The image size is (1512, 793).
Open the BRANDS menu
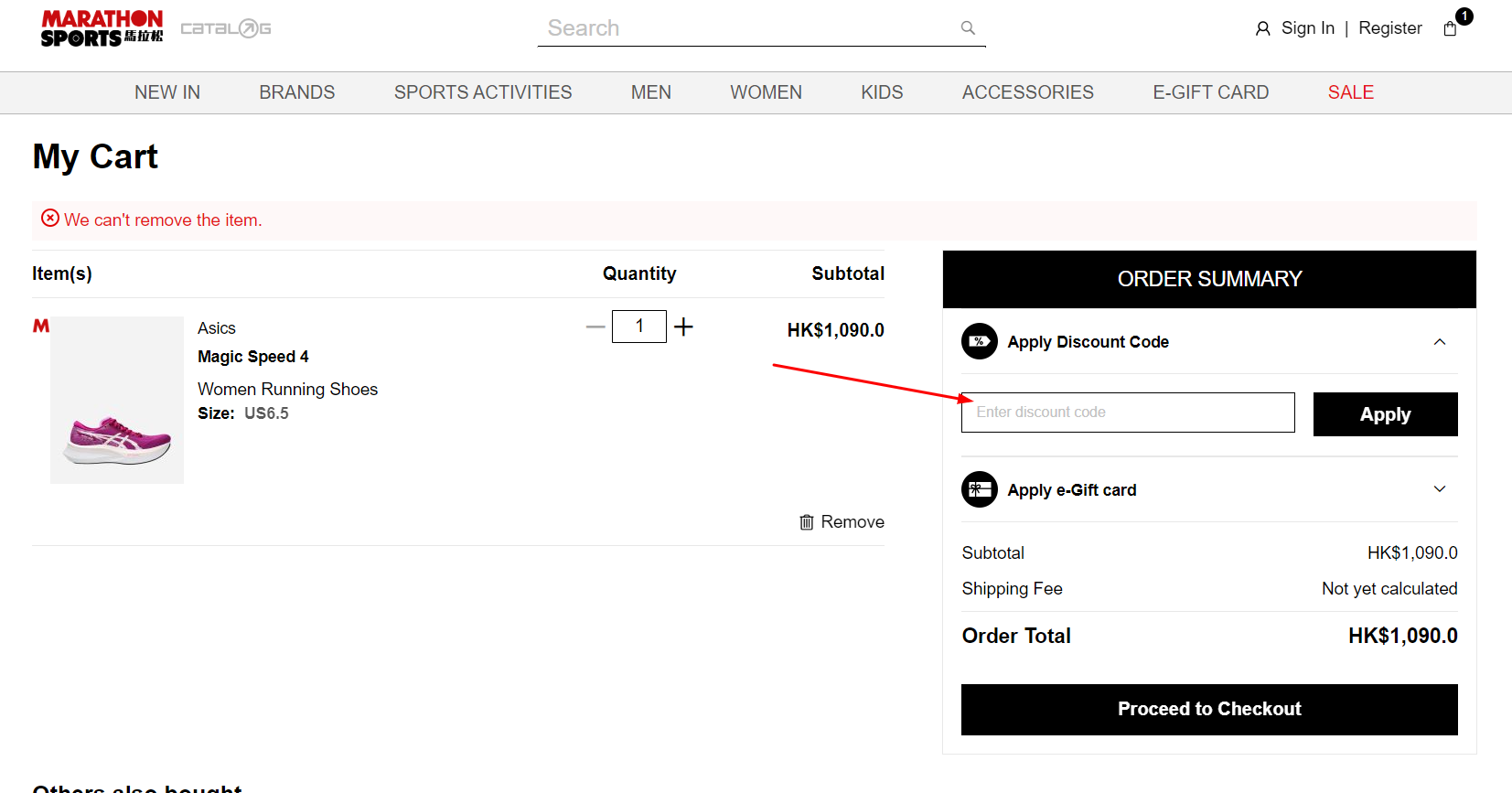click(297, 92)
